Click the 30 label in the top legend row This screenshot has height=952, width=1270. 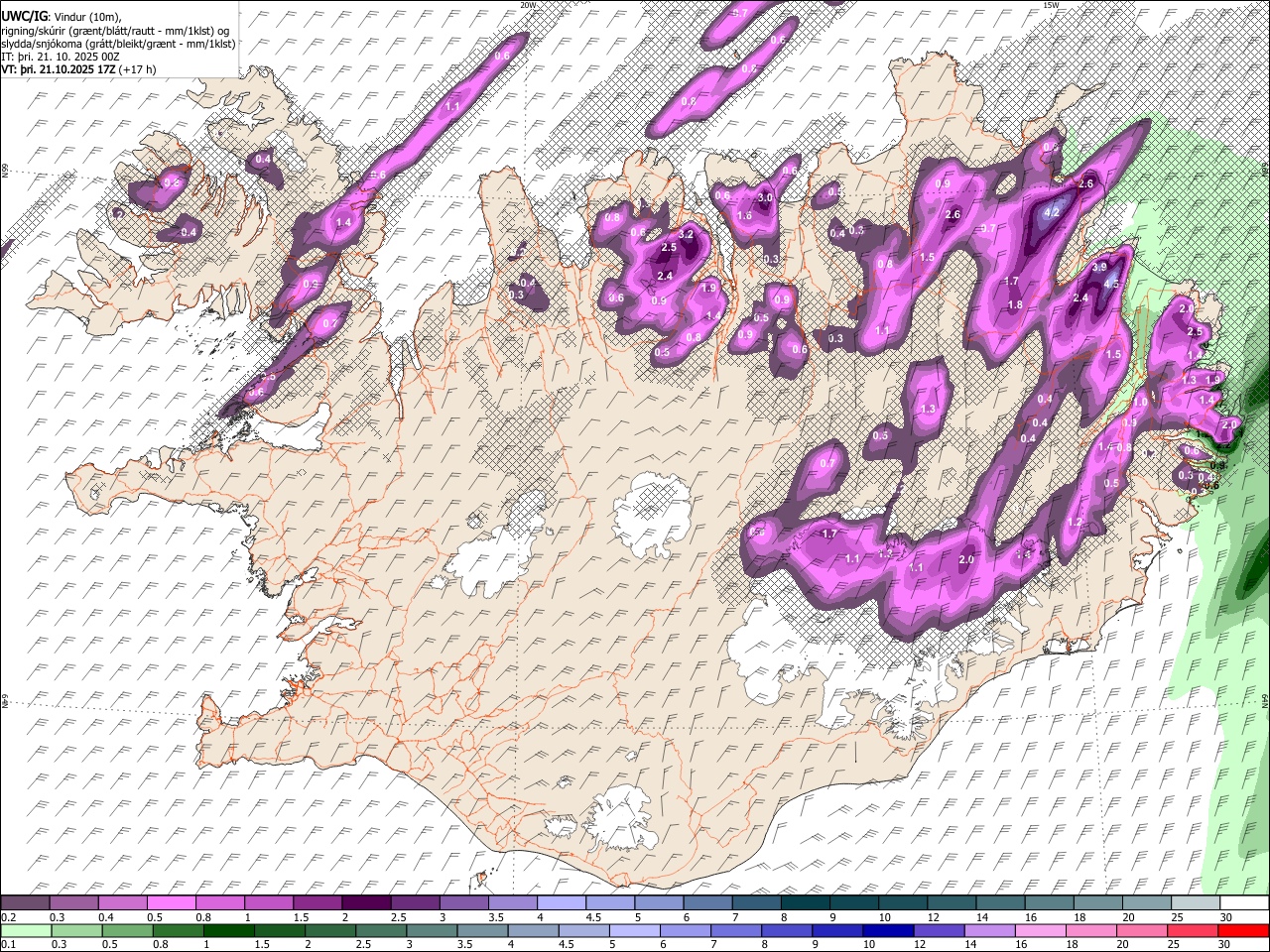(1226, 917)
